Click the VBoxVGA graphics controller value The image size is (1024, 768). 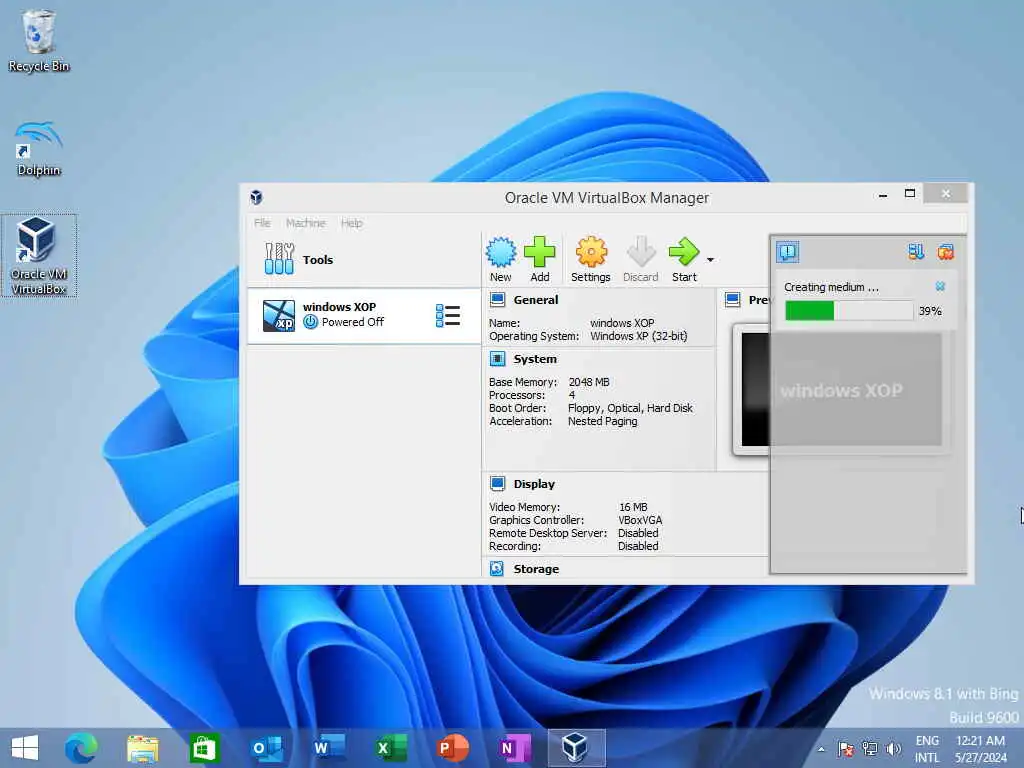(640, 520)
